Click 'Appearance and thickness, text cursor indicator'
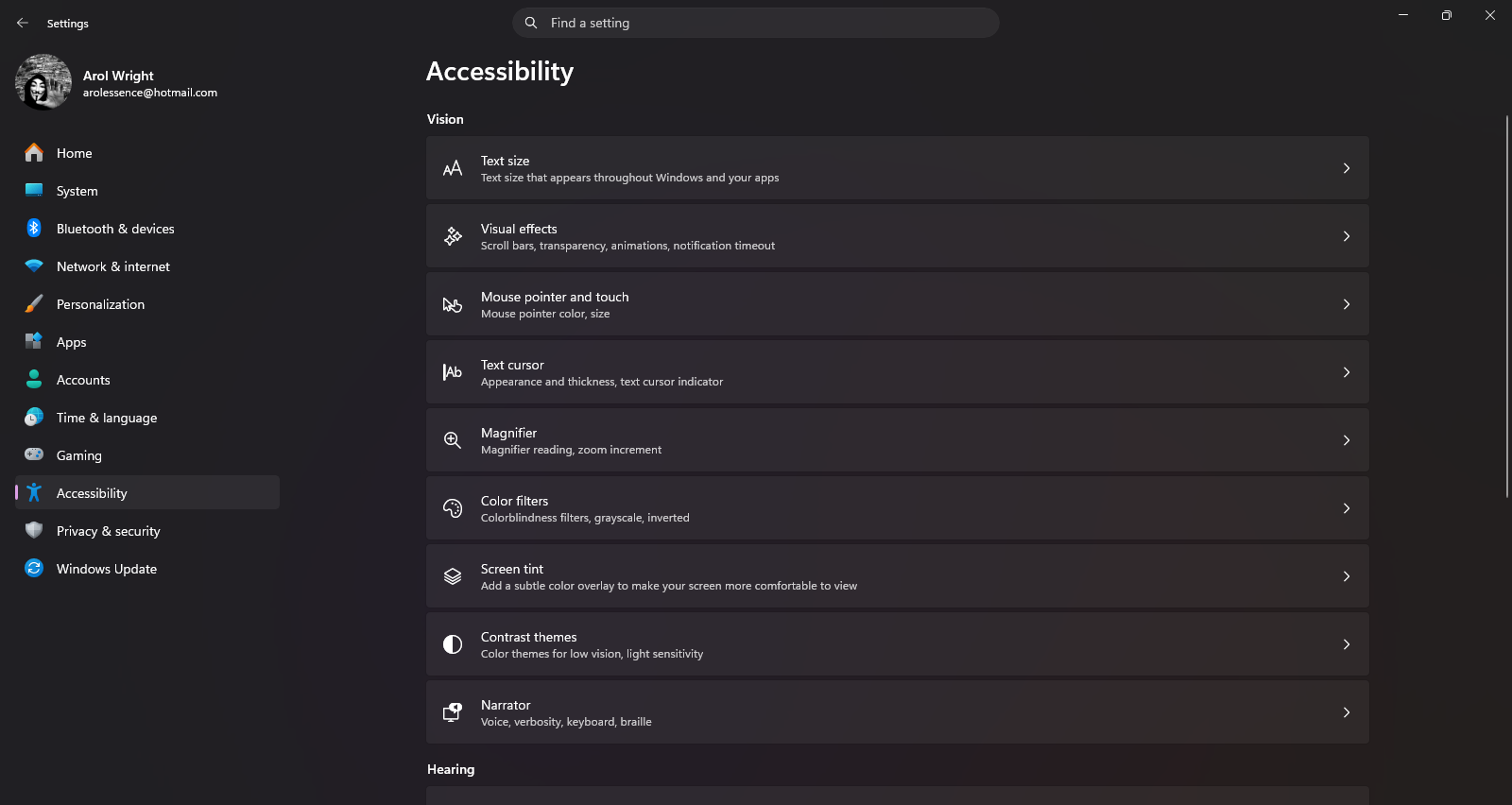This screenshot has width=1512, height=805. 602,382
